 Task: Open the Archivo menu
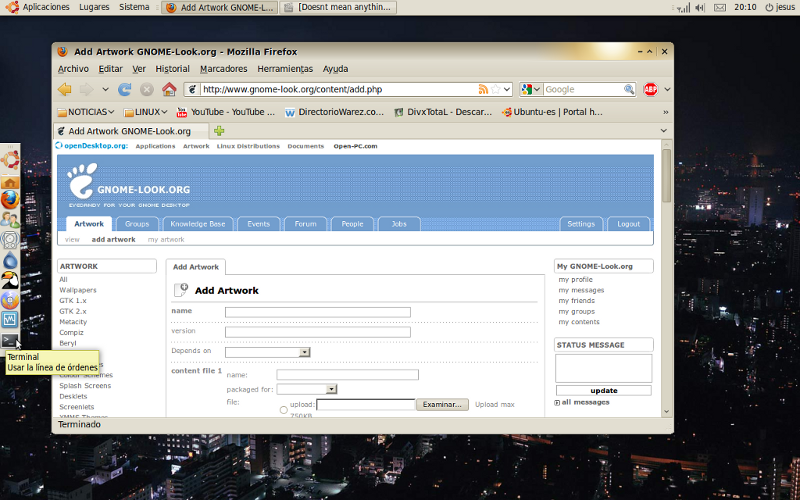click(x=73, y=69)
